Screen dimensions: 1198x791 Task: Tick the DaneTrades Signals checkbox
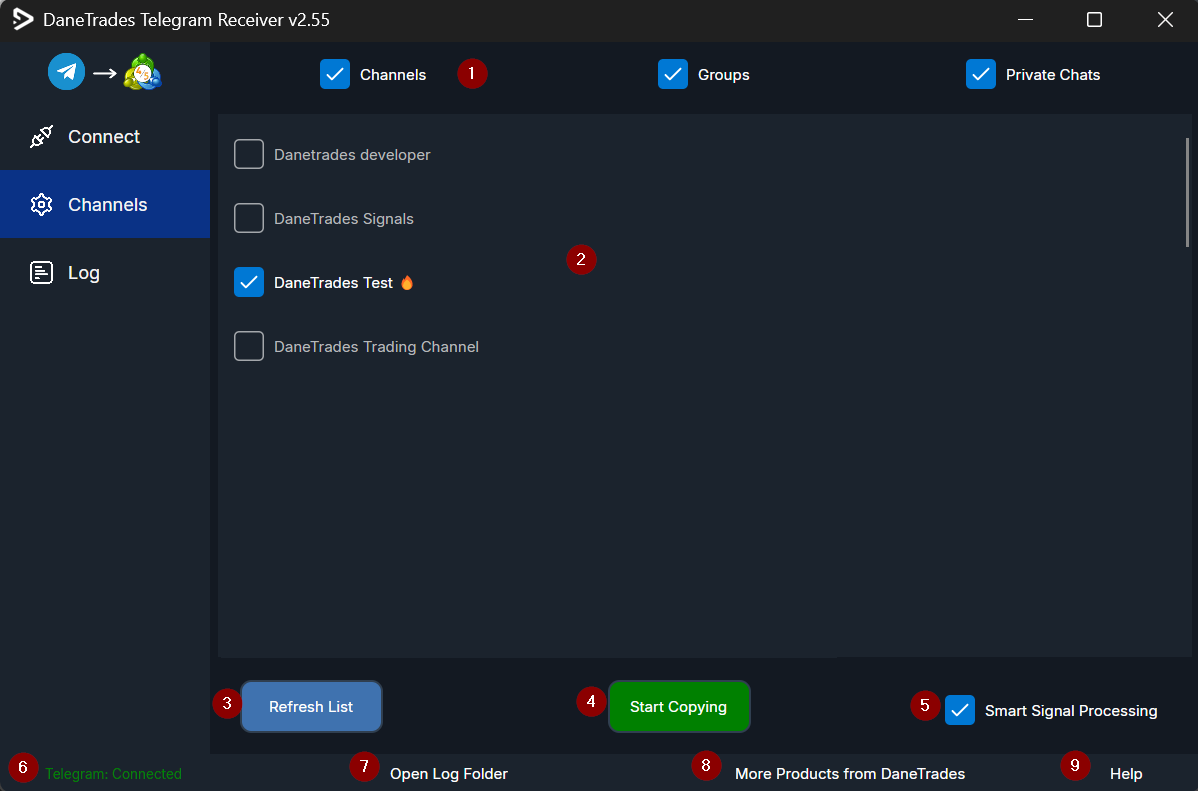tap(249, 219)
